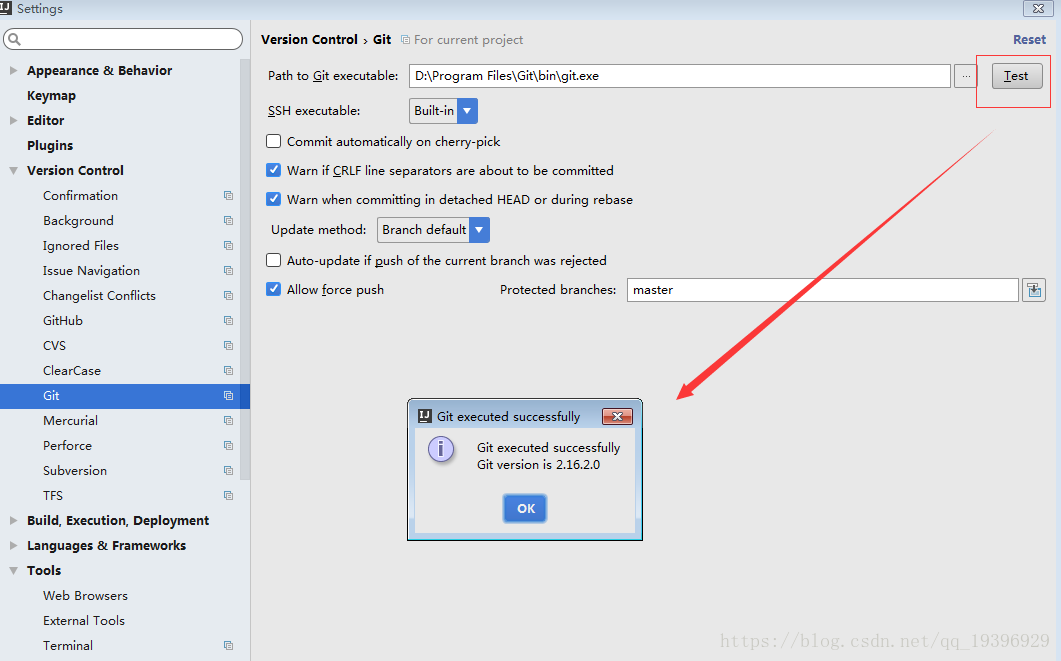Open the Subversion settings page
The image size is (1061, 661).
(75, 471)
